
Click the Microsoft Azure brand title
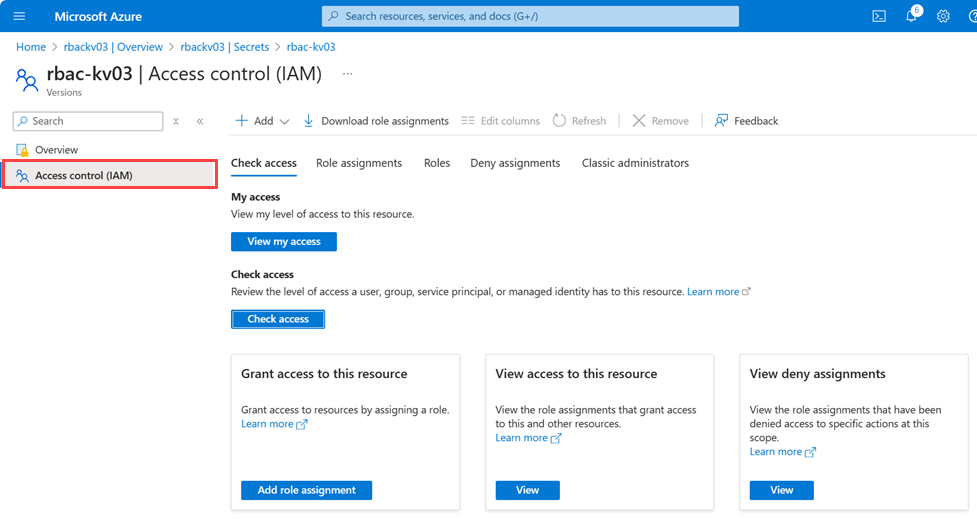tap(98, 17)
